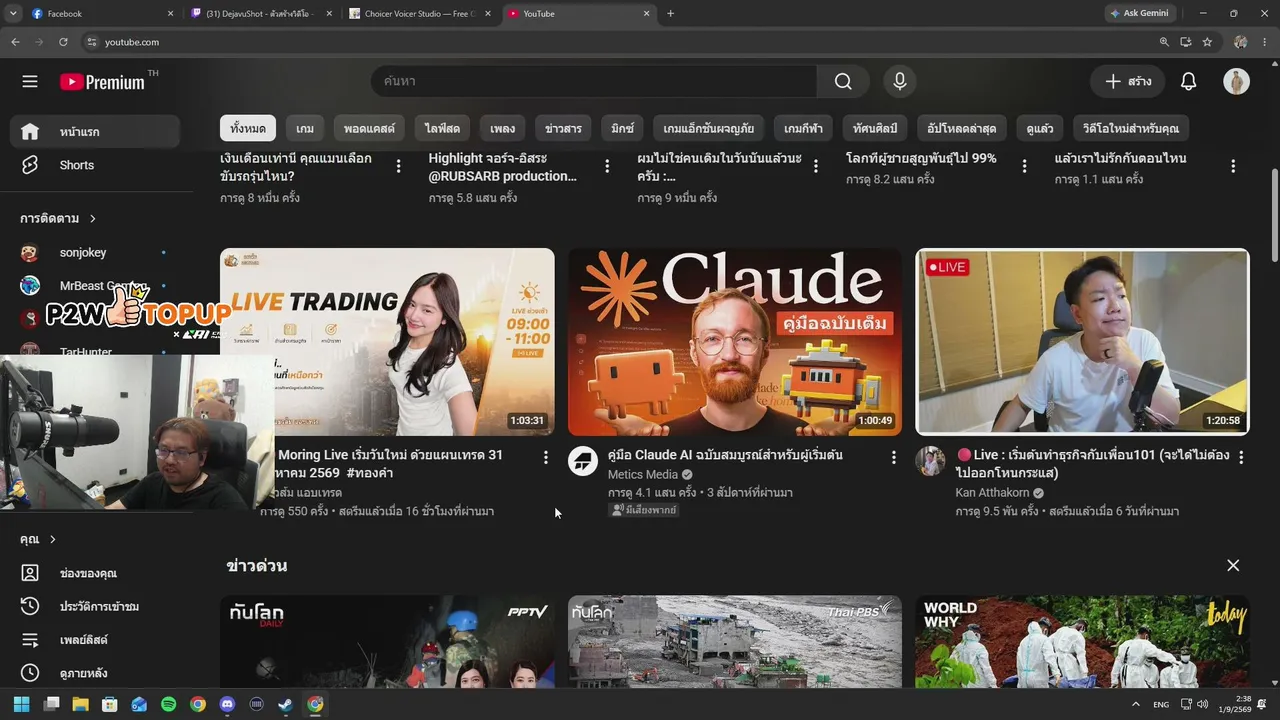This screenshot has width=1280, height=720.
Task: Open the คู่มือ Claude AI video title
Action: [725, 455]
